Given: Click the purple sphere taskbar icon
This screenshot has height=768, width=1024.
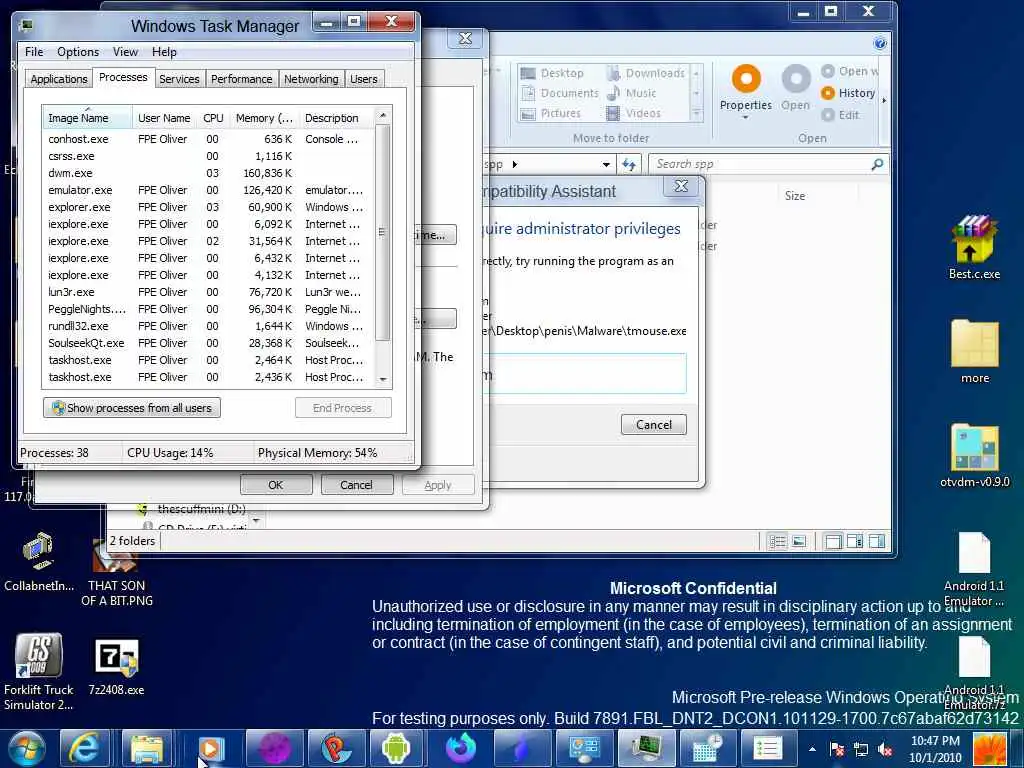Looking at the screenshot, I should (274, 748).
